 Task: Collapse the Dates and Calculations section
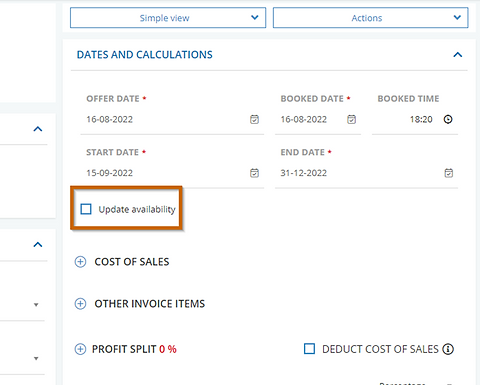[458, 55]
